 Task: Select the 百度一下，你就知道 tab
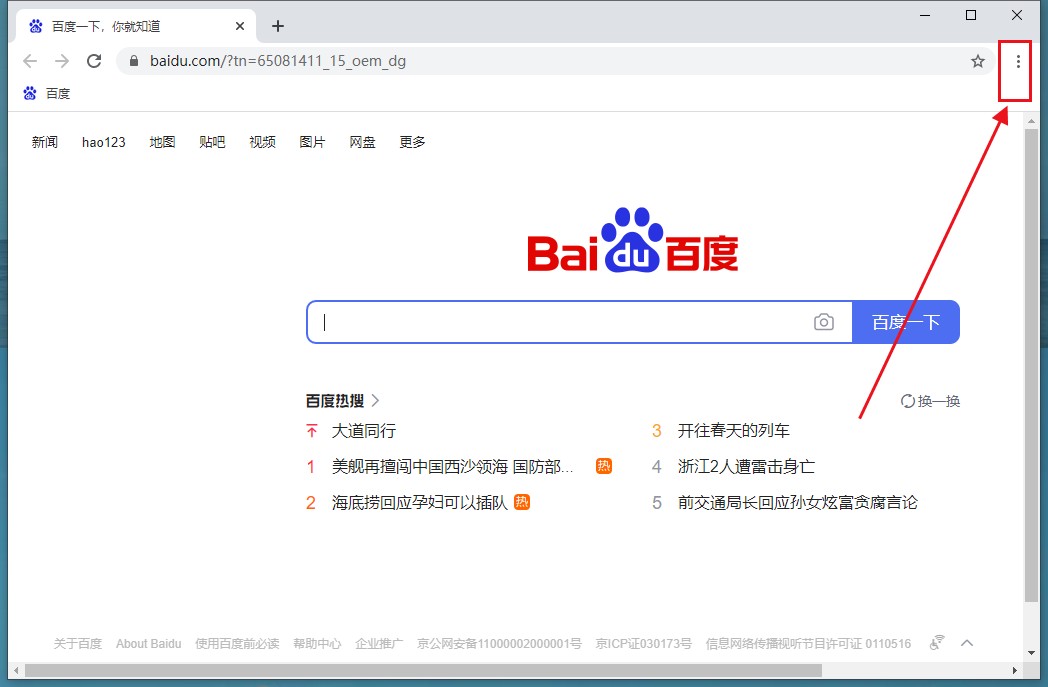click(x=134, y=26)
